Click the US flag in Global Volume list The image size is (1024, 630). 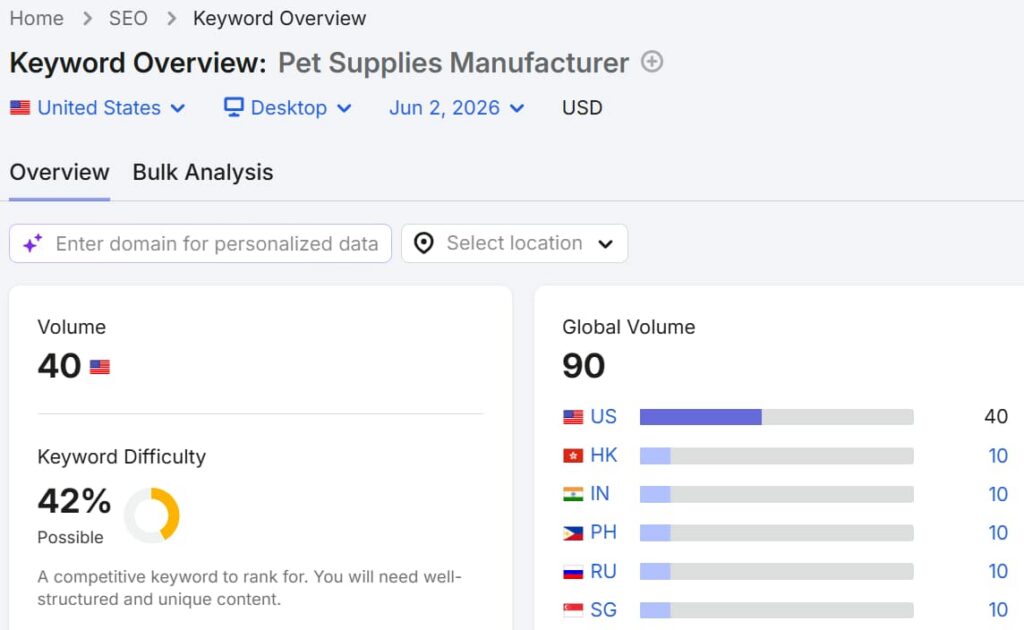click(x=573, y=417)
